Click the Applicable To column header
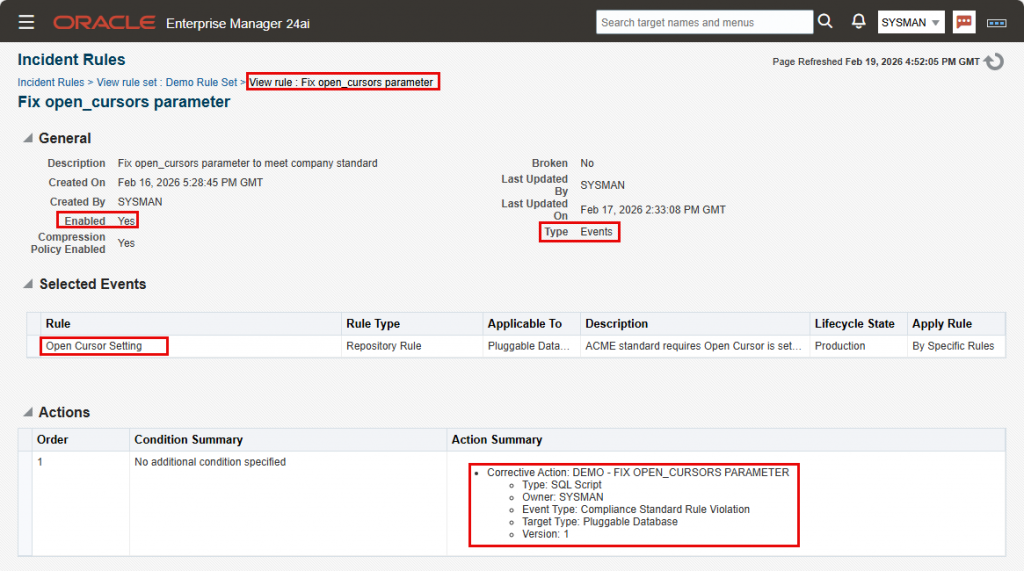The height and width of the screenshot is (571, 1024). pos(524,324)
